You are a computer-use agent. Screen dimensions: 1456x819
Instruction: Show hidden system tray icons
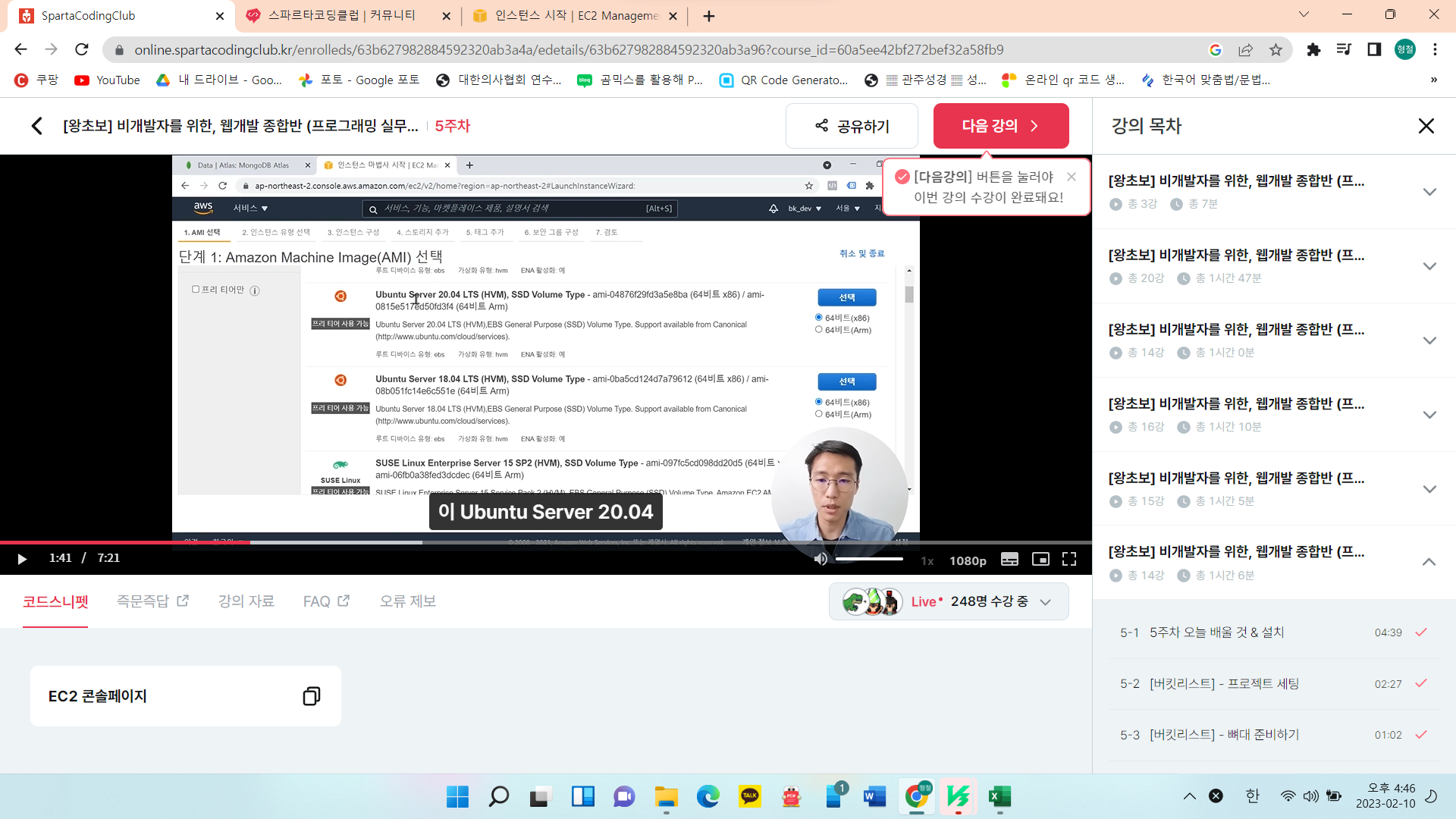coord(1189,796)
